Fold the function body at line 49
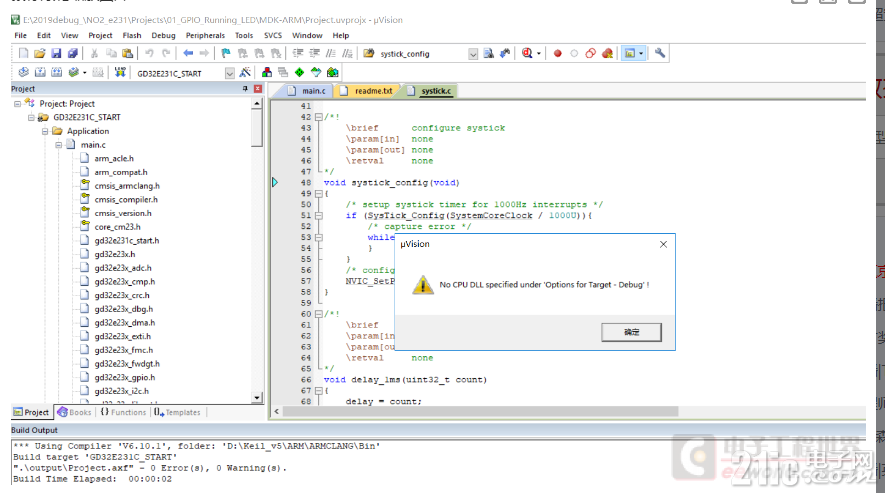The width and height of the screenshot is (885, 493). tap(318, 194)
